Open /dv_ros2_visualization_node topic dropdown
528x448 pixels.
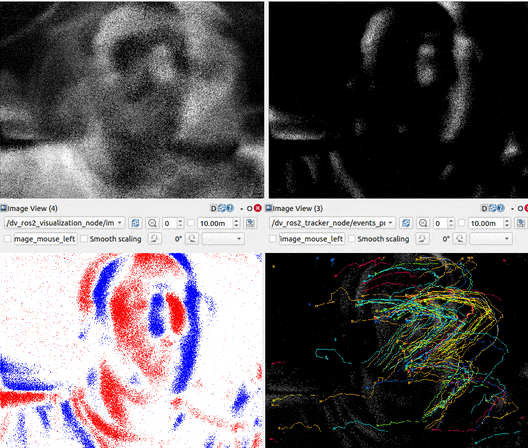coord(64,223)
